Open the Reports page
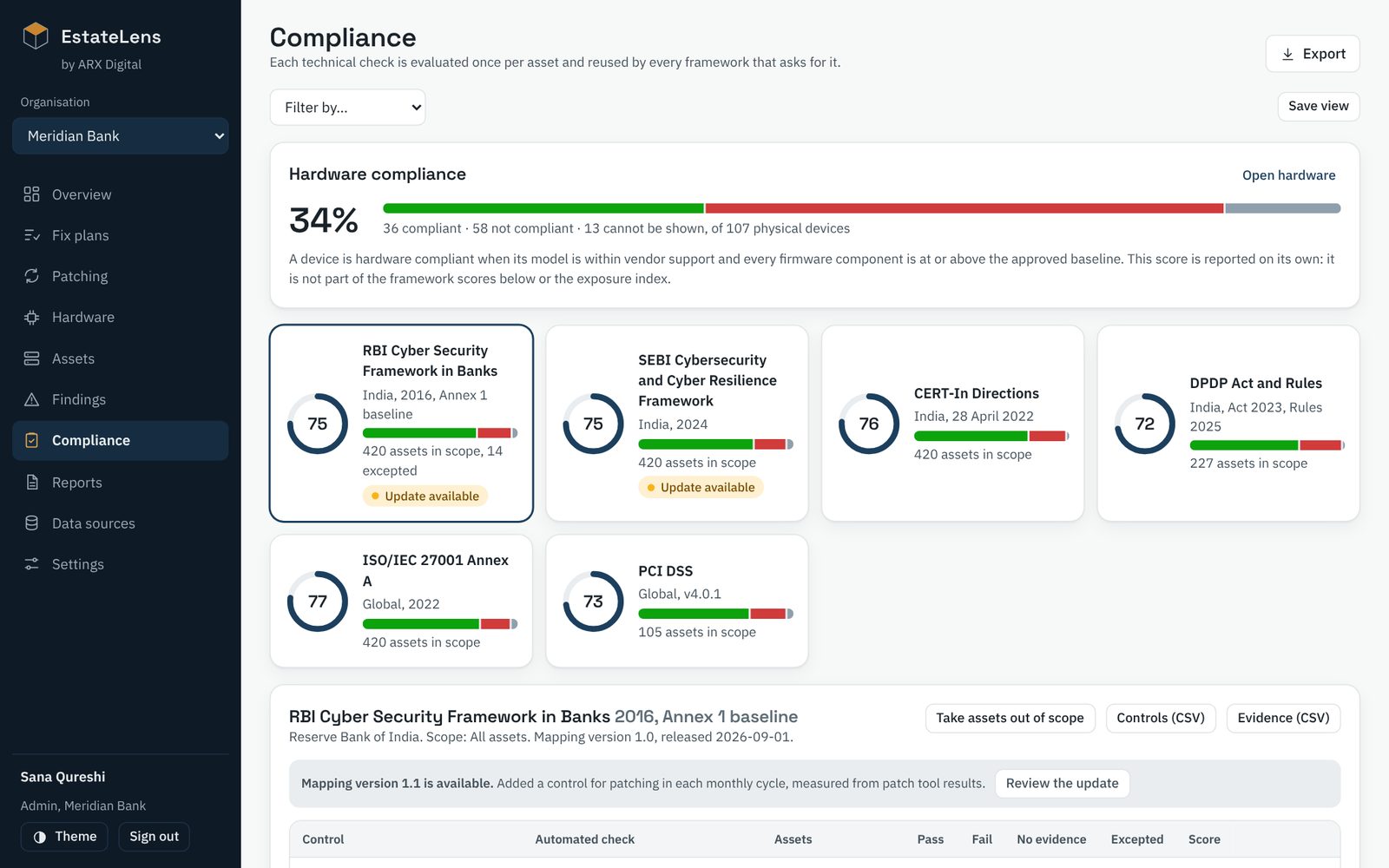The height and width of the screenshot is (868, 1389). coord(121,483)
